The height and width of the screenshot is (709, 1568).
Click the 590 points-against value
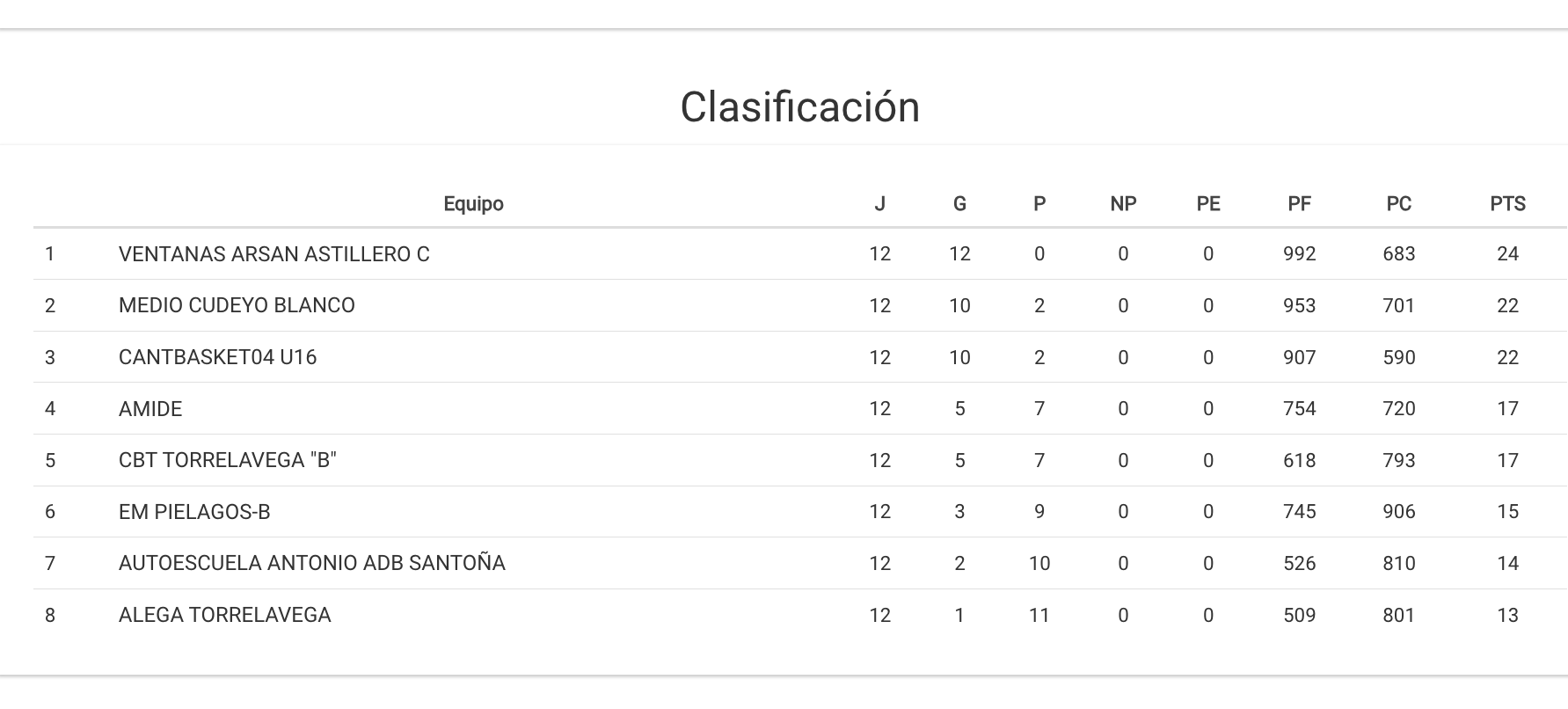1398,357
